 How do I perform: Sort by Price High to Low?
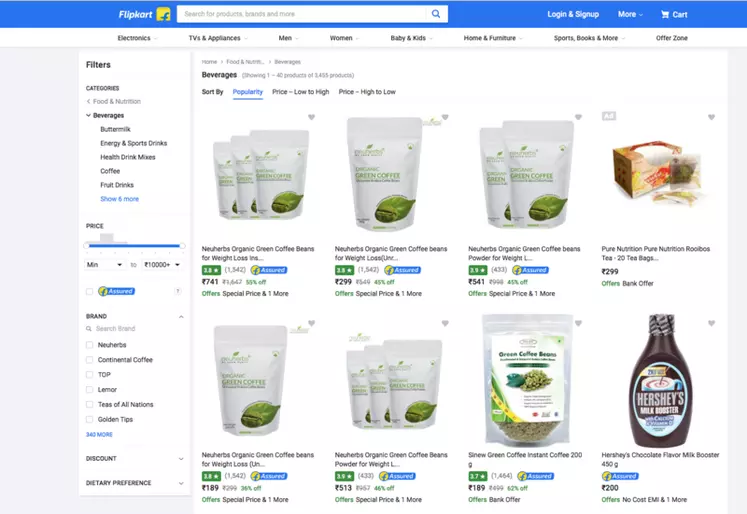click(x=367, y=92)
